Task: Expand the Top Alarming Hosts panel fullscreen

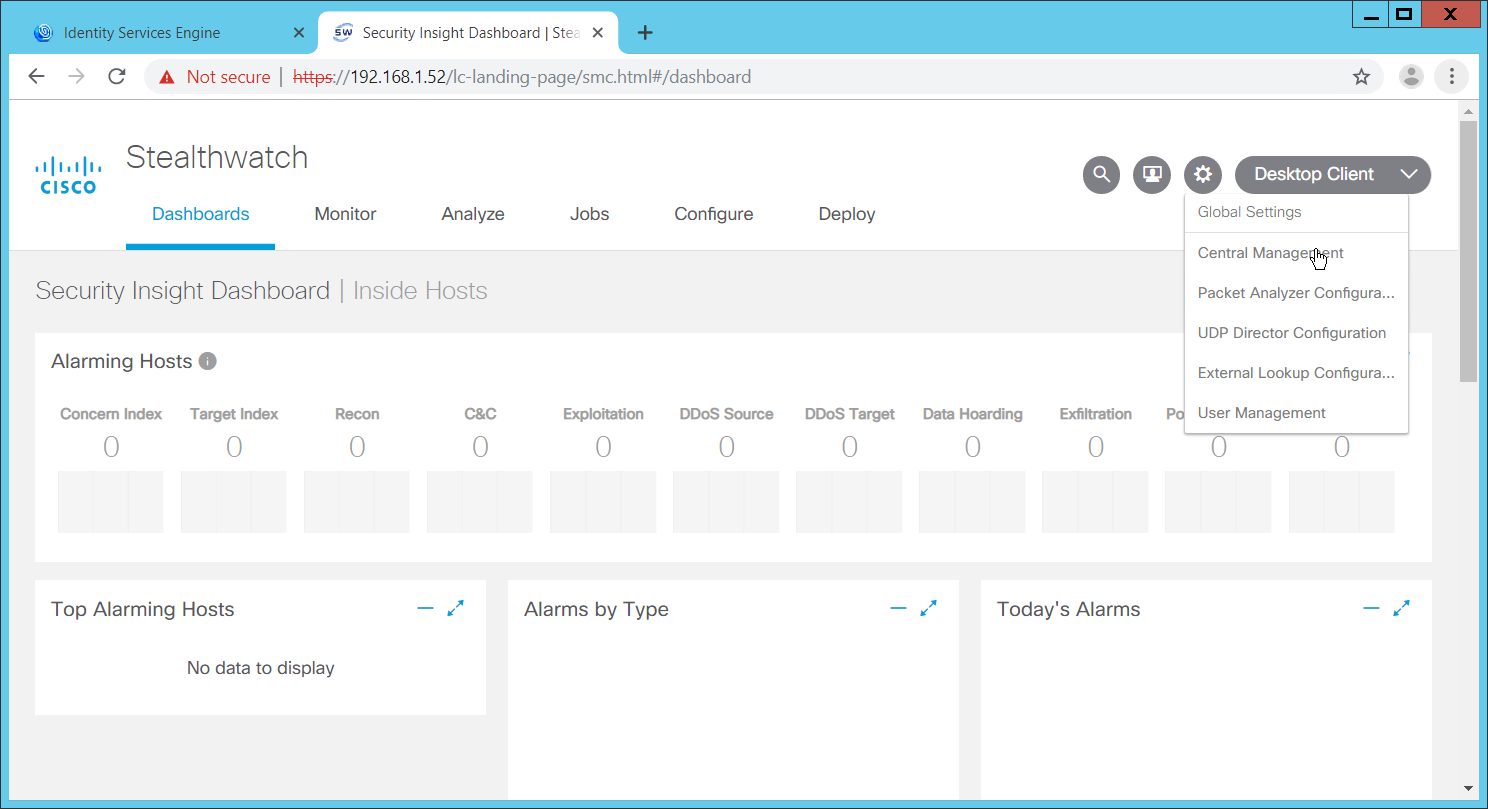Action: pos(456,608)
